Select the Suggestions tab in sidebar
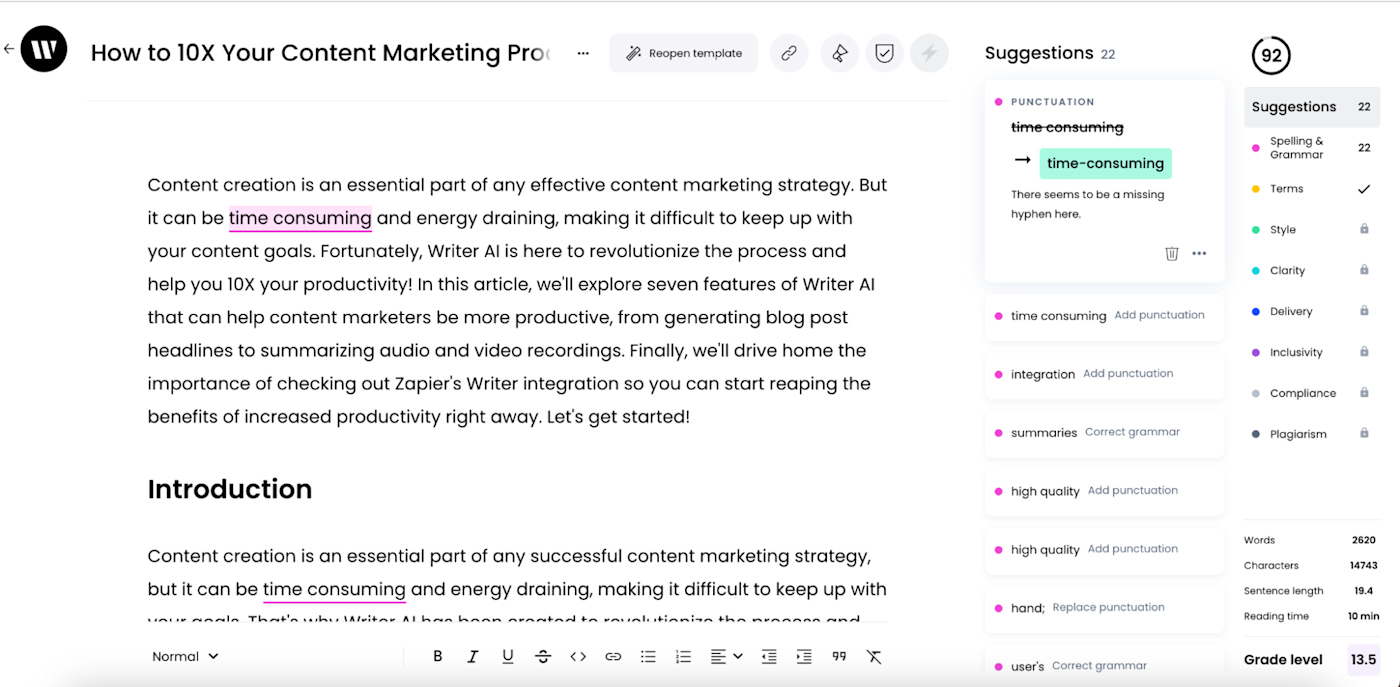 coord(1311,107)
